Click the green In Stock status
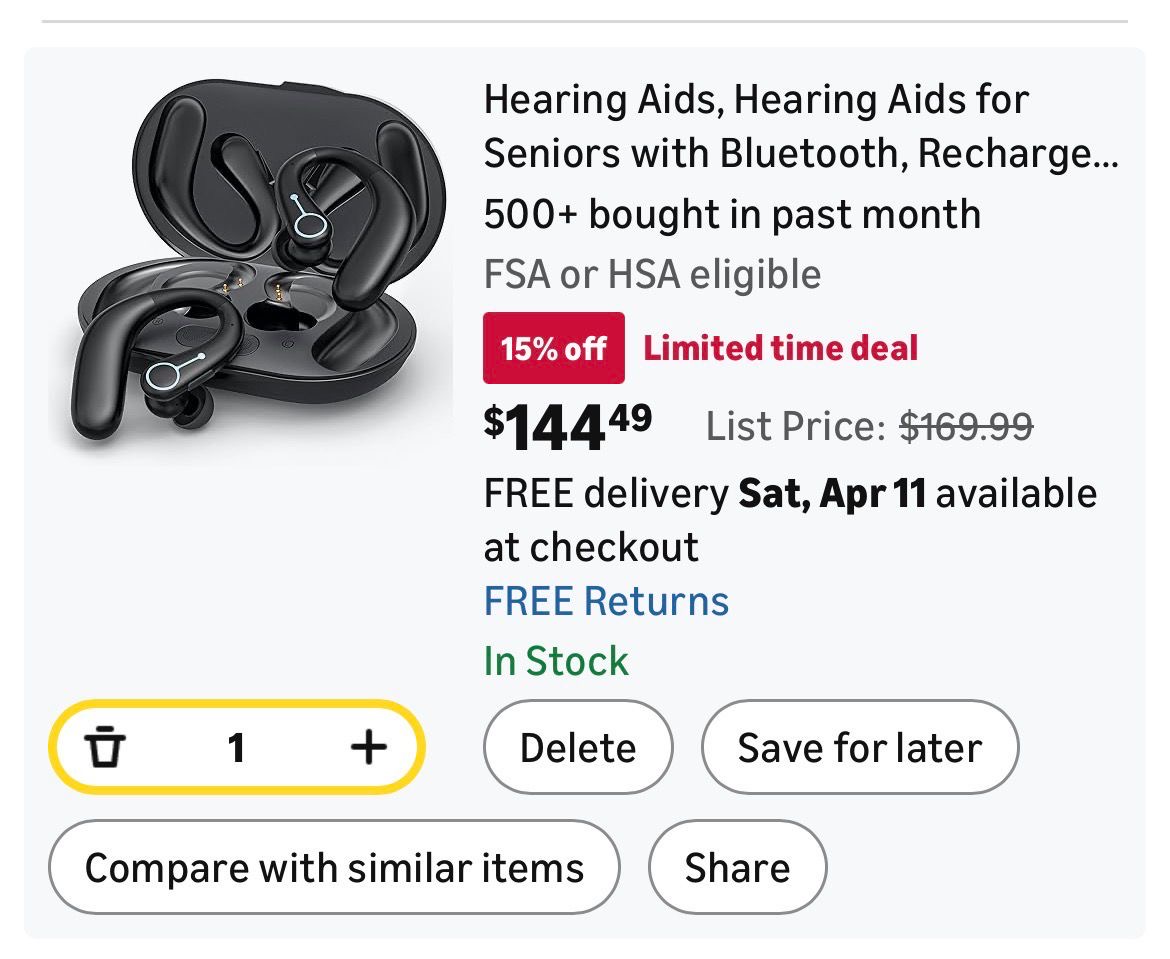 click(x=556, y=661)
